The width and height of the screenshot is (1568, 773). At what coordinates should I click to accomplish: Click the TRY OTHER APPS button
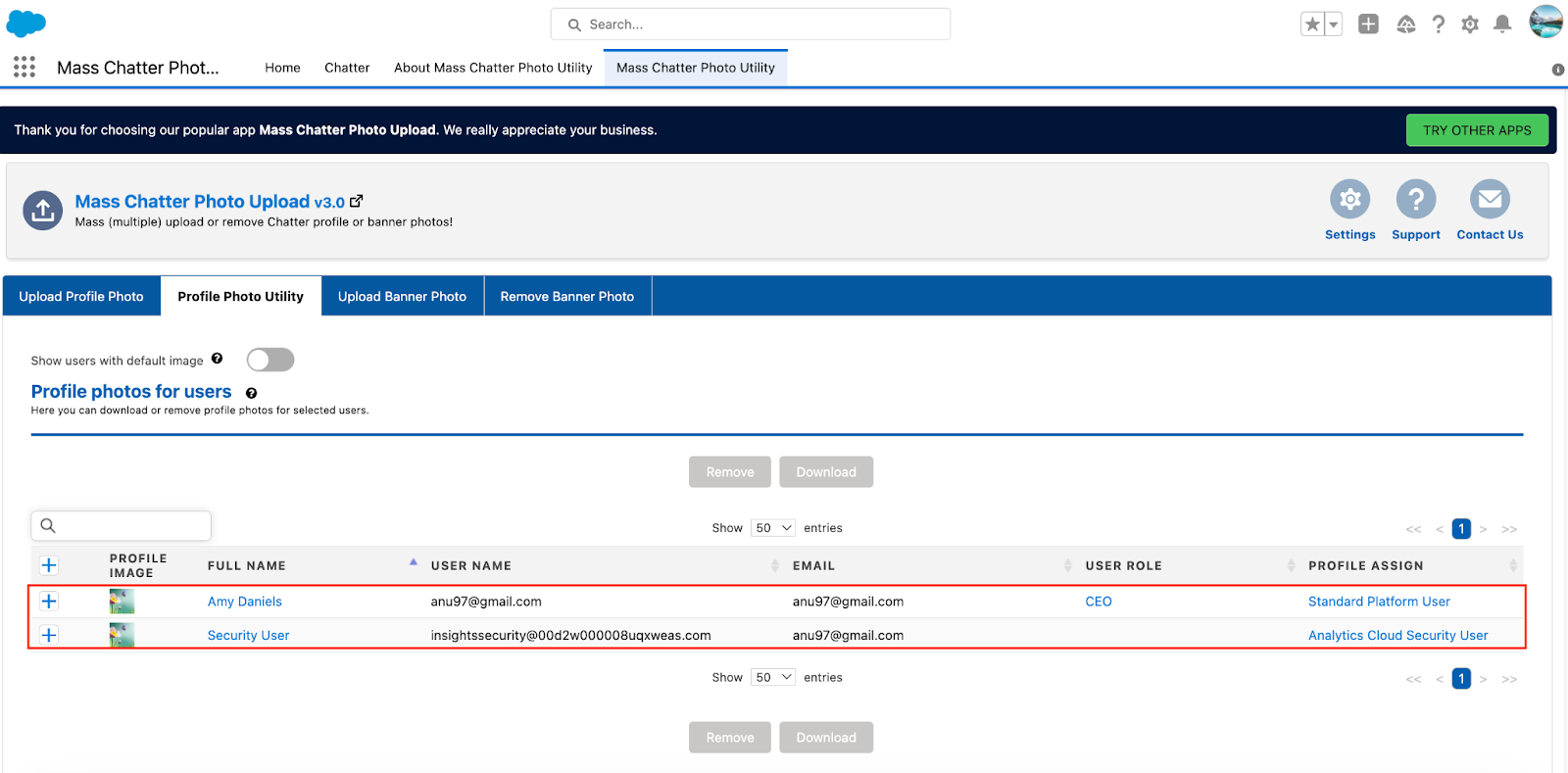1477,130
